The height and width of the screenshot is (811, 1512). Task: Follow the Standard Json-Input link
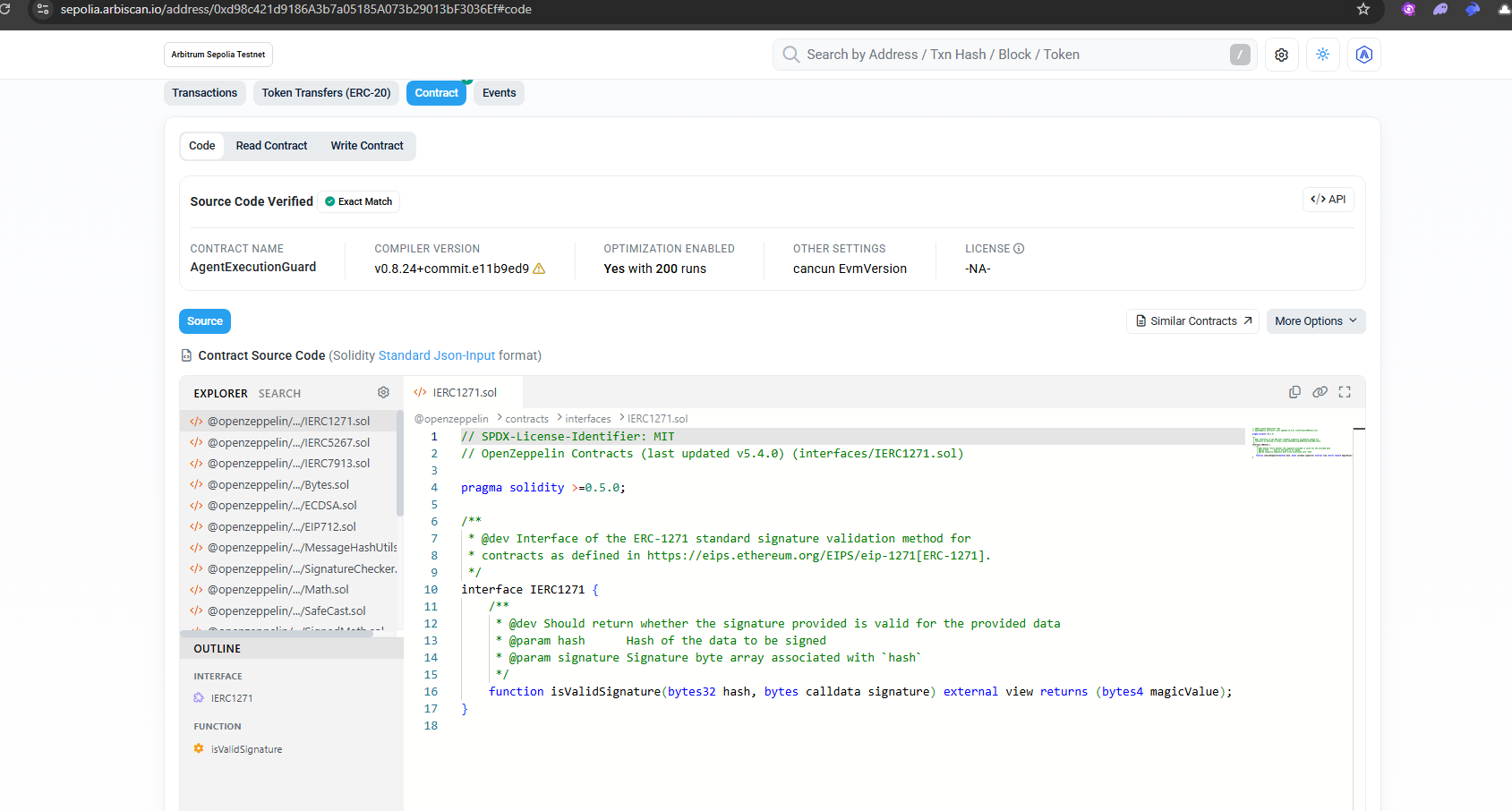click(437, 355)
